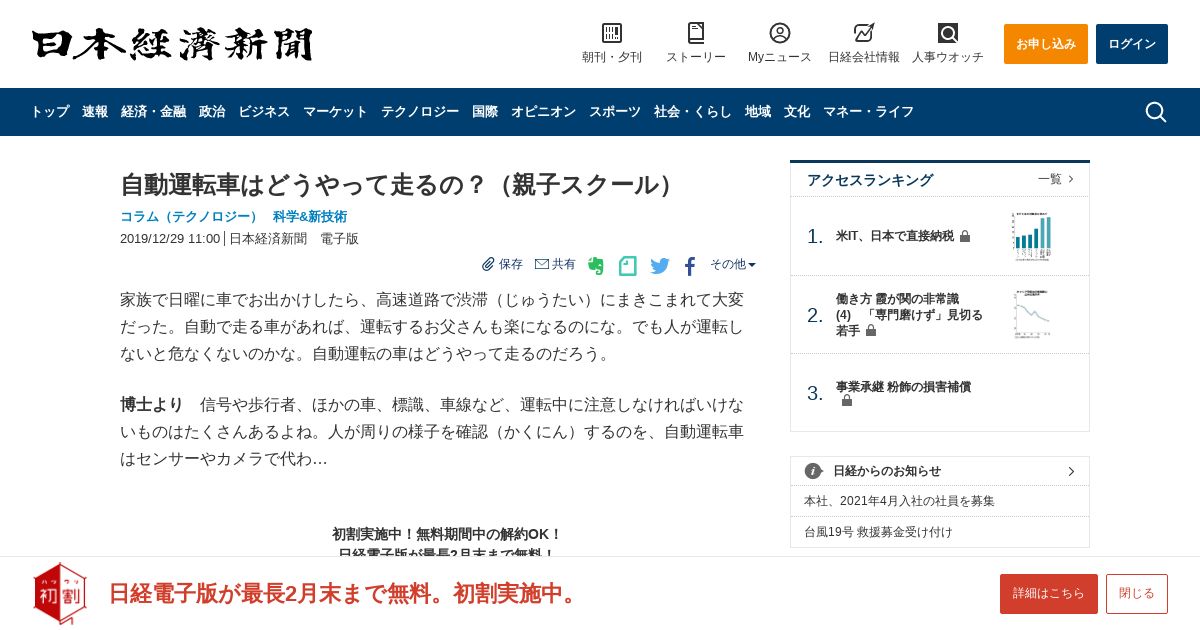Click the 共有 envelope share icon
This screenshot has height=630, width=1200.
pos(542,264)
